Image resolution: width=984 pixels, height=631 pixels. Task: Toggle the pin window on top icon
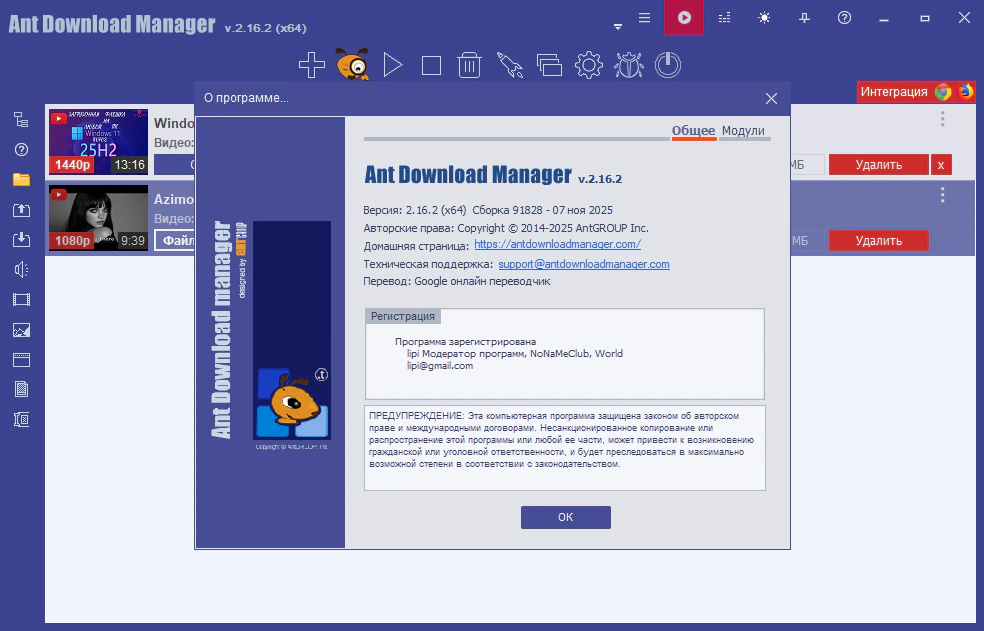tap(805, 18)
